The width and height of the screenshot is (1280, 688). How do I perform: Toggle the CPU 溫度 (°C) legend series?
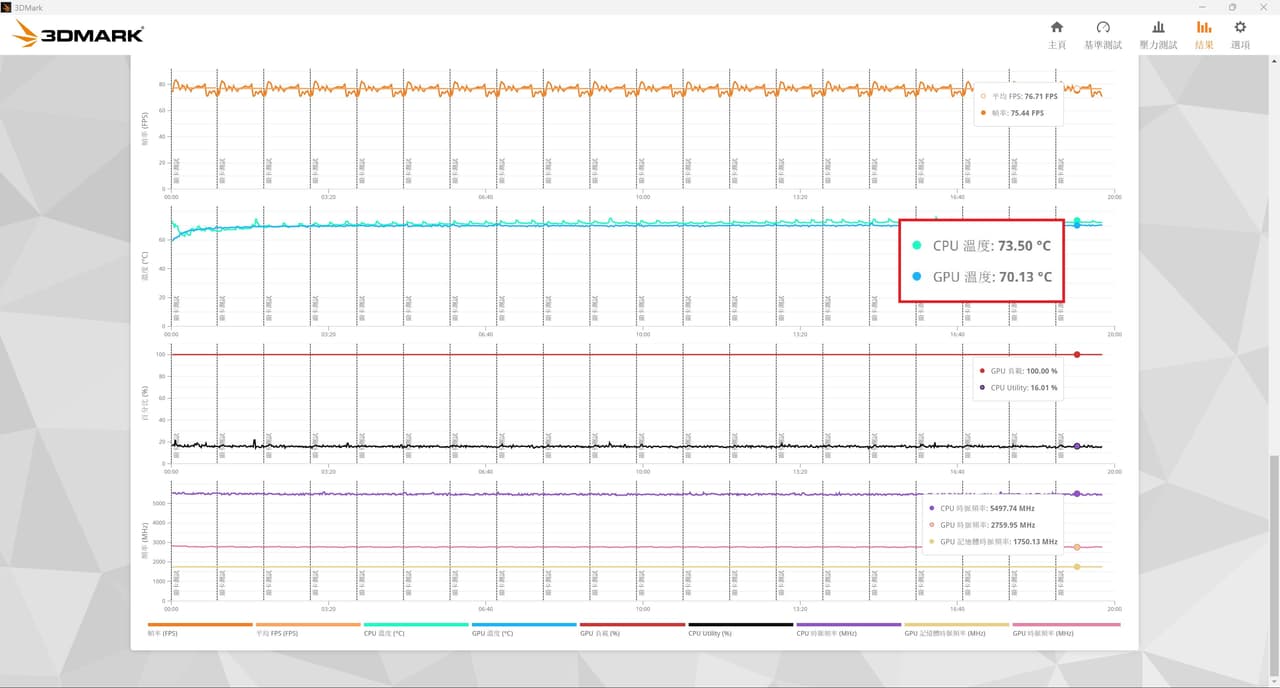tap(416, 629)
